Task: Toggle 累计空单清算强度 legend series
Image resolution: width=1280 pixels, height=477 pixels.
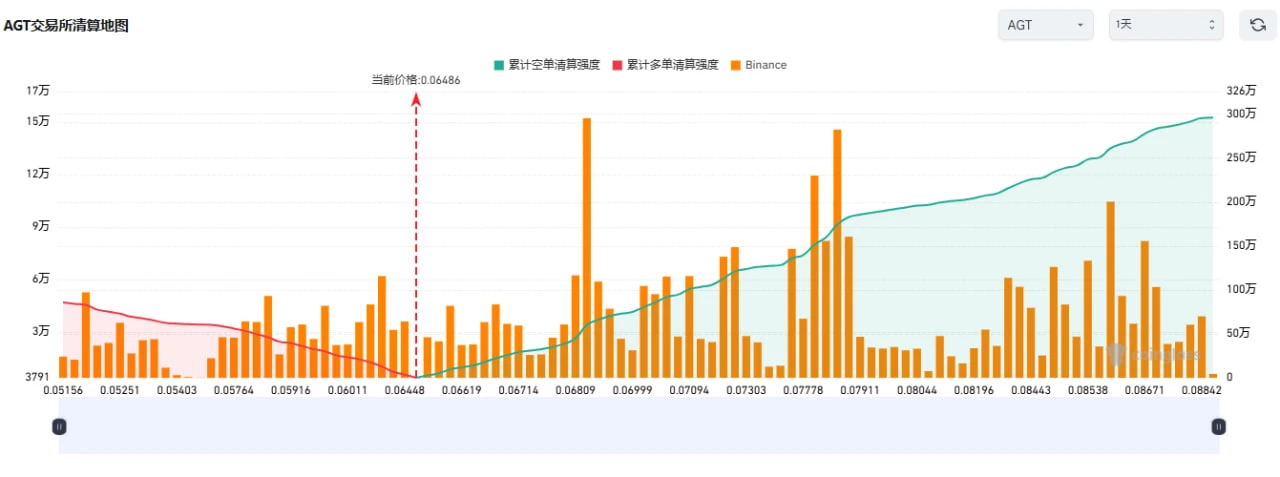Action: point(546,65)
